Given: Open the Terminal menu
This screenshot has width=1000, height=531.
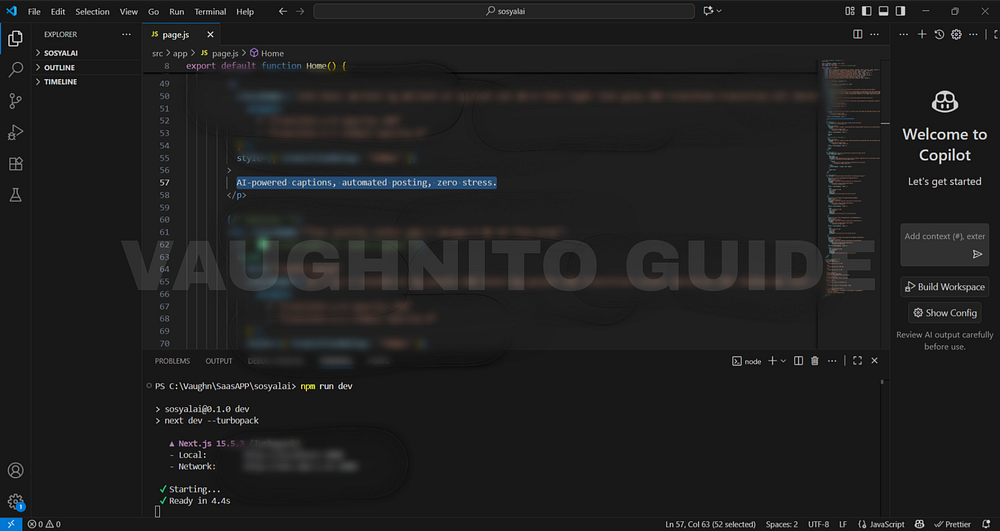Looking at the screenshot, I should point(210,11).
